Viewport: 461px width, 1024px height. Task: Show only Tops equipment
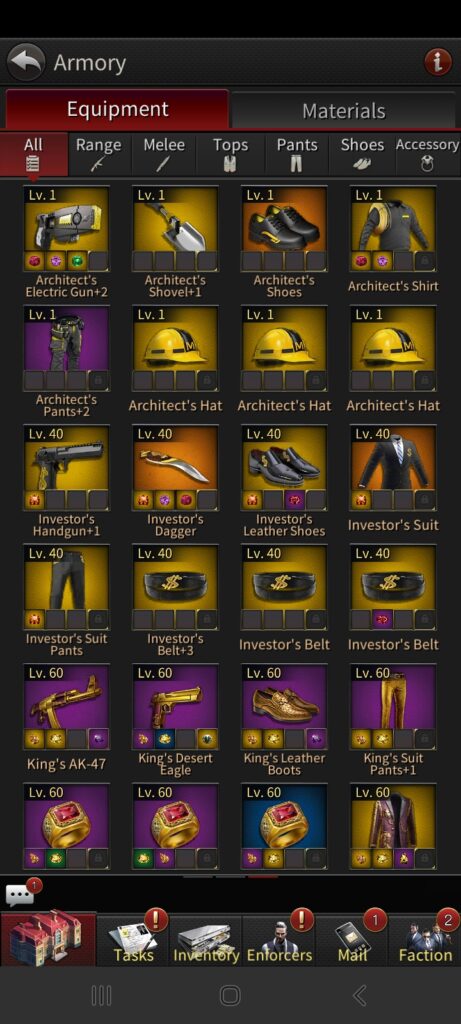[x=230, y=154]
